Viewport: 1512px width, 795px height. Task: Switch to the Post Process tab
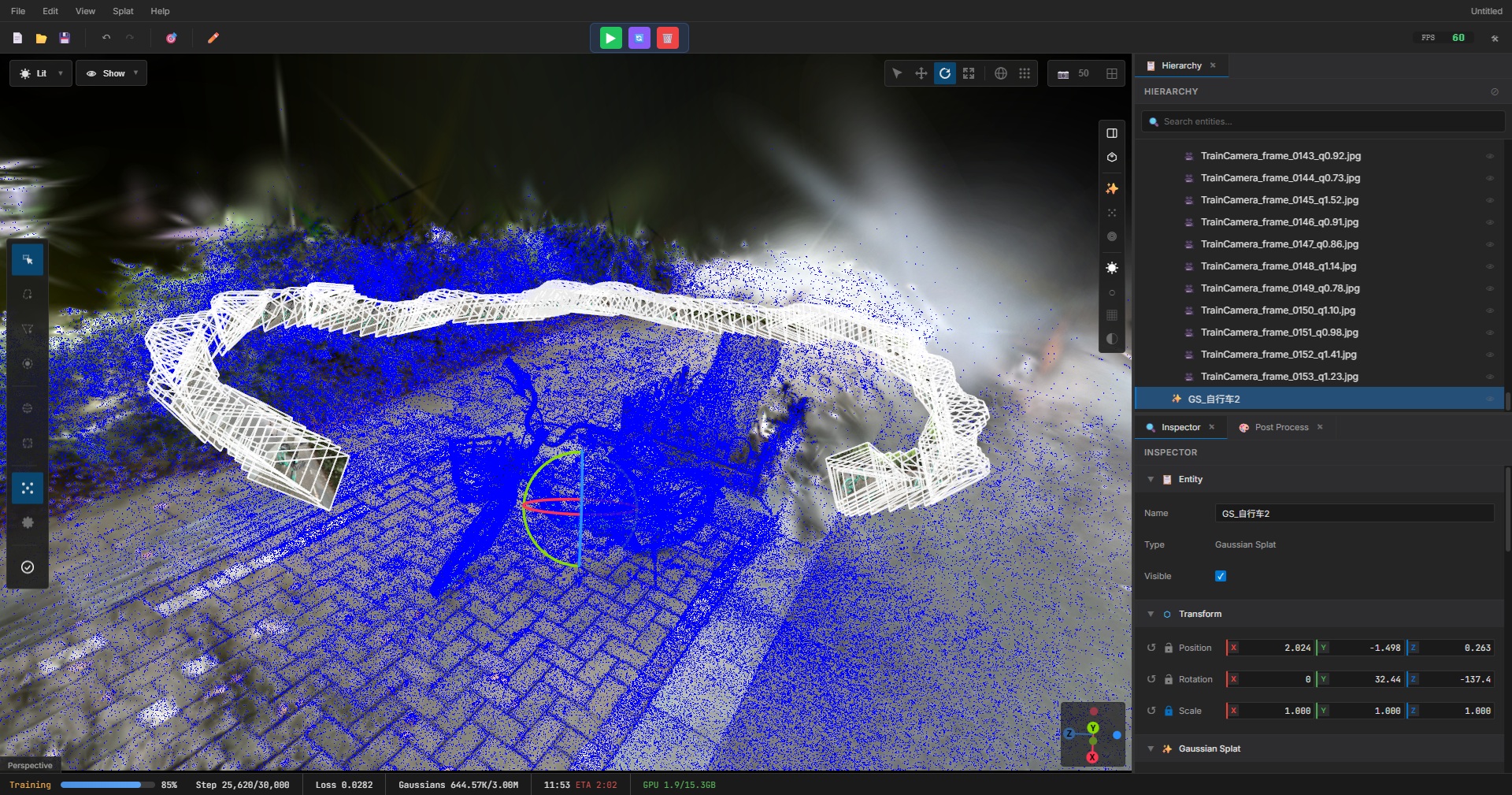pos(1280,427)
